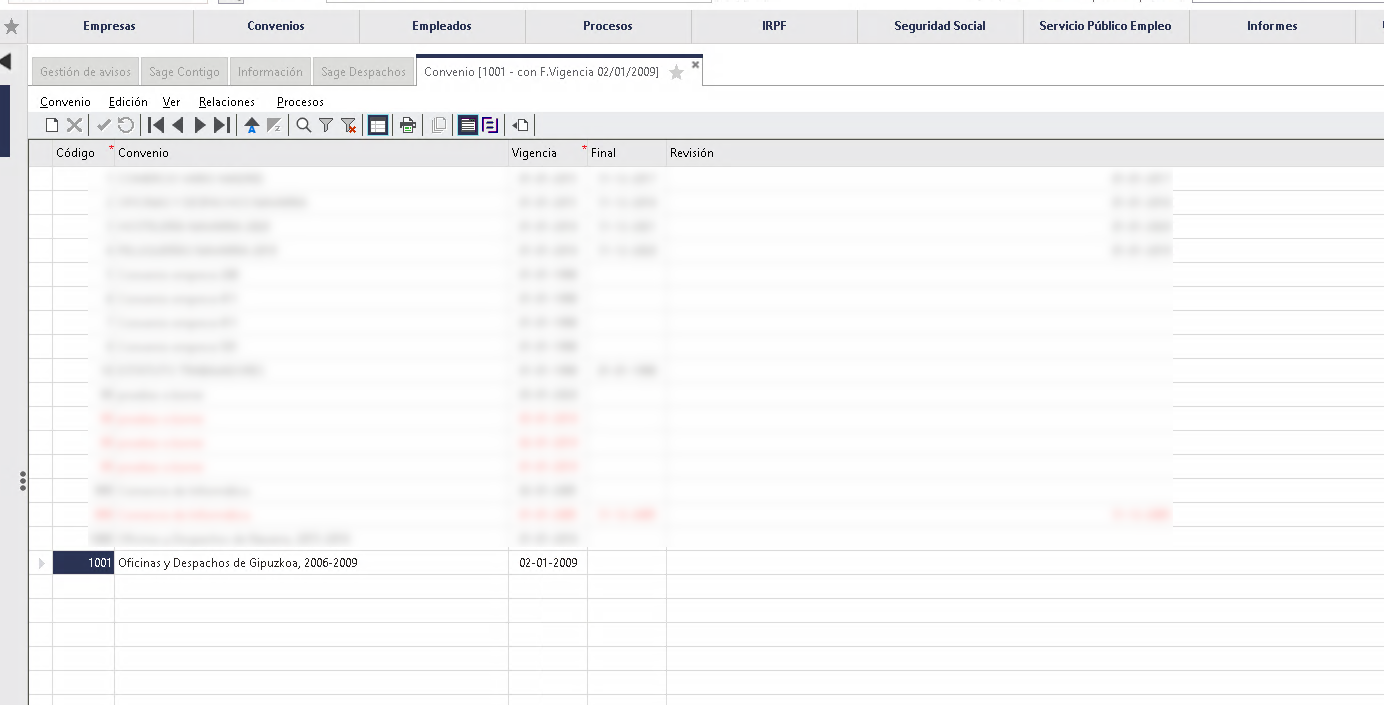Go to last record
Viewport: 1384px width, 705px height.
point(222,125)
